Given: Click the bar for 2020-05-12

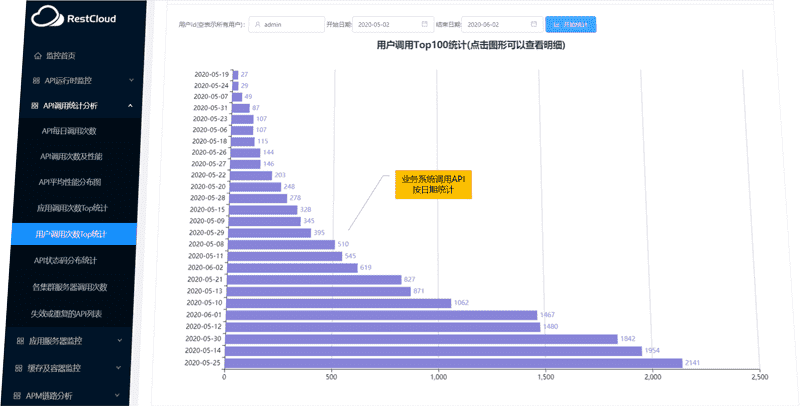Looking at the screenshot, I should pos(383,327).
